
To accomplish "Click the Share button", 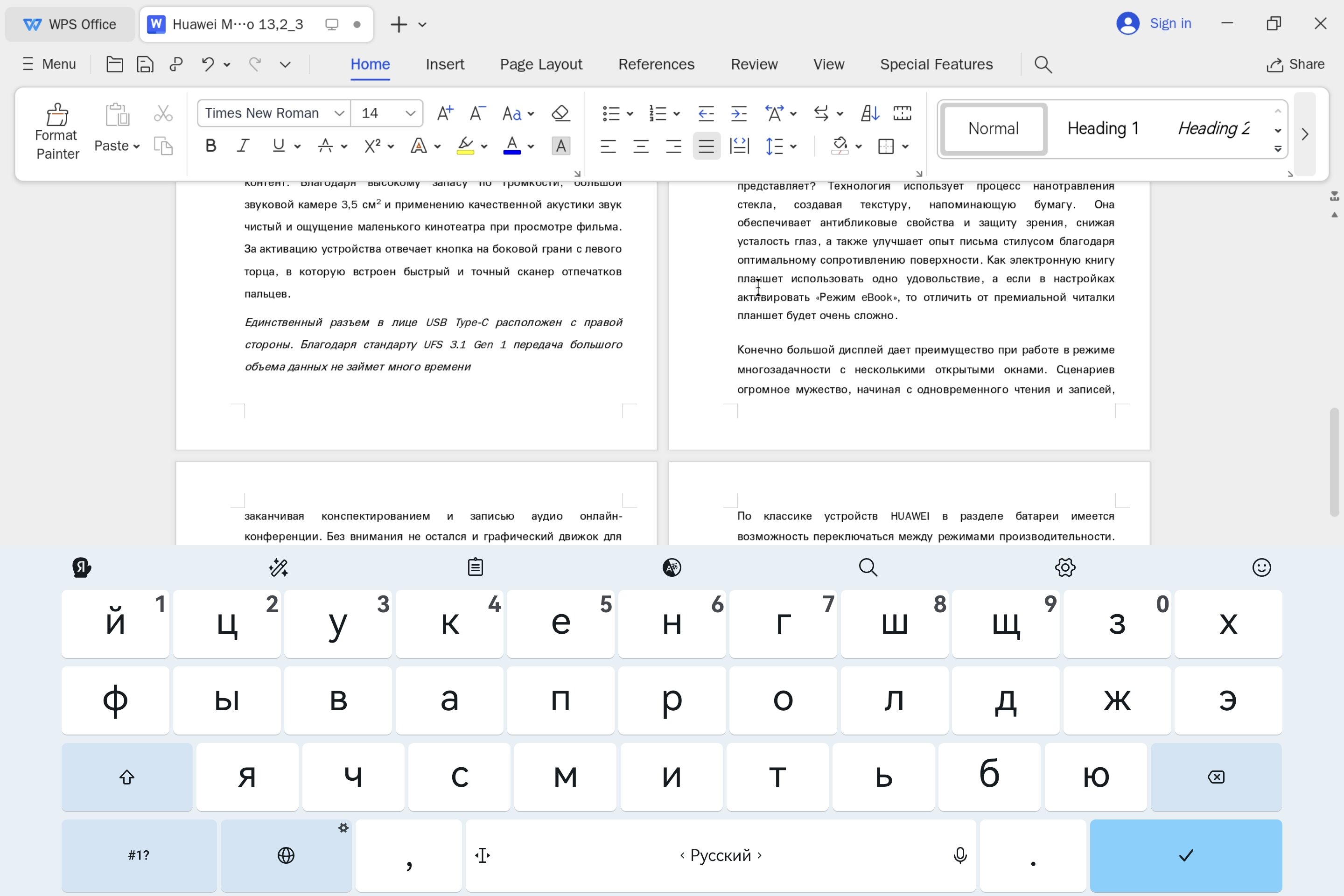I will (1295, 64).
